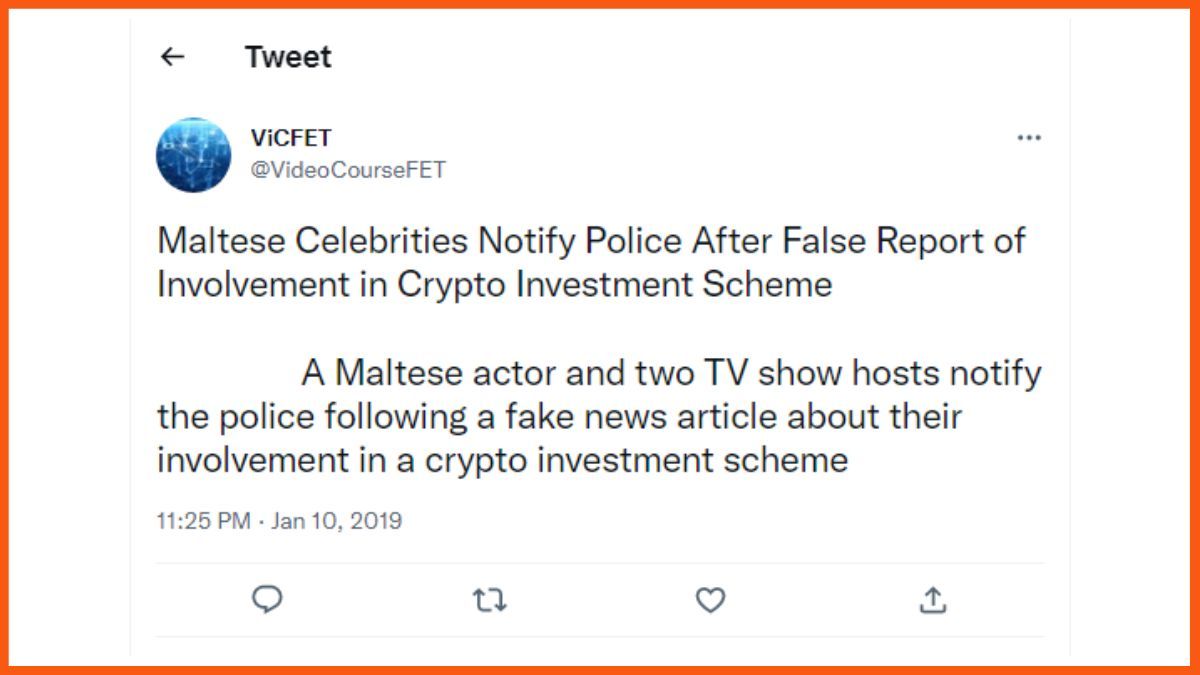
Task: Click the ViCFET display name
Action: click(x=291, y=139)
